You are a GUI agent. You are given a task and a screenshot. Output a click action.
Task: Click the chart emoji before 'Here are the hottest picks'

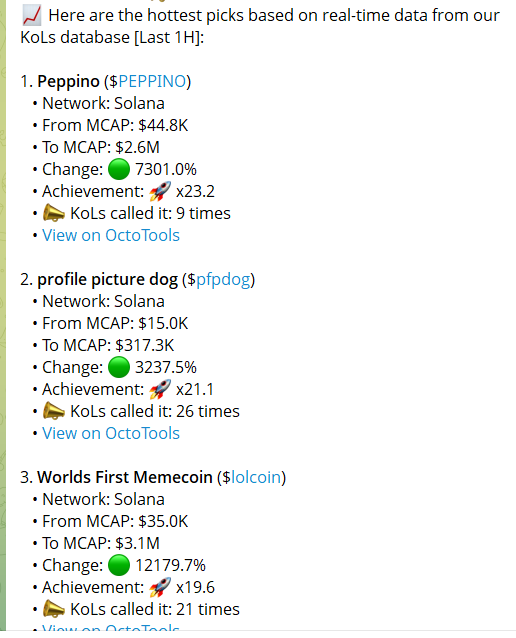[x=32, y=16]
